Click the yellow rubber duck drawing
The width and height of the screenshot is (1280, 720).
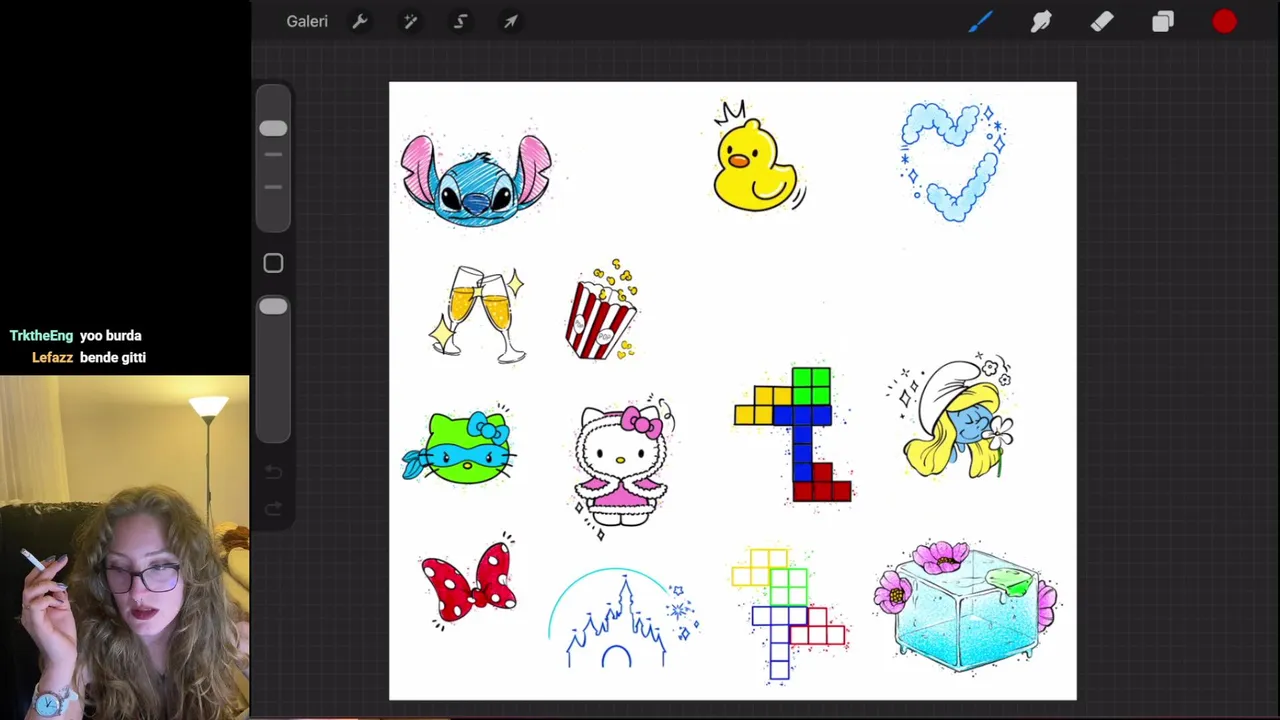757,157
